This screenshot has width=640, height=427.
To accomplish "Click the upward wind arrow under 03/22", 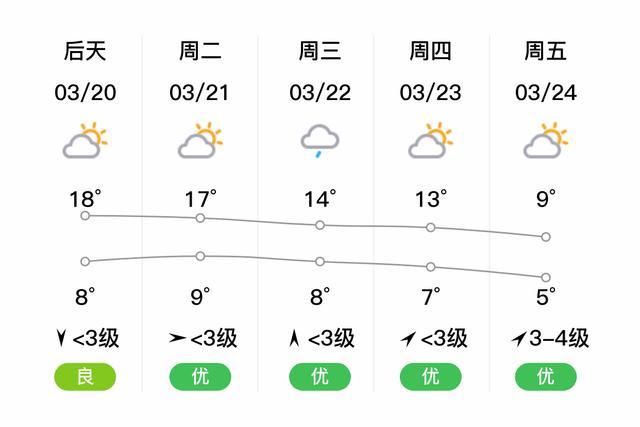I will (x=294, y=338).
